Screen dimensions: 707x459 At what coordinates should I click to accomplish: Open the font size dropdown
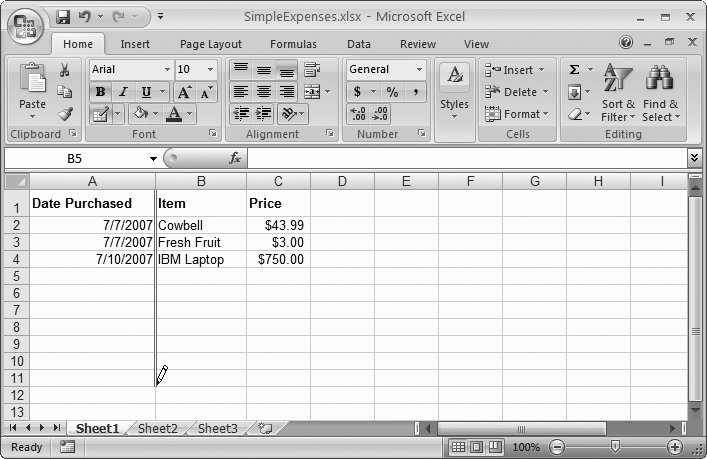tap(211, 69)
